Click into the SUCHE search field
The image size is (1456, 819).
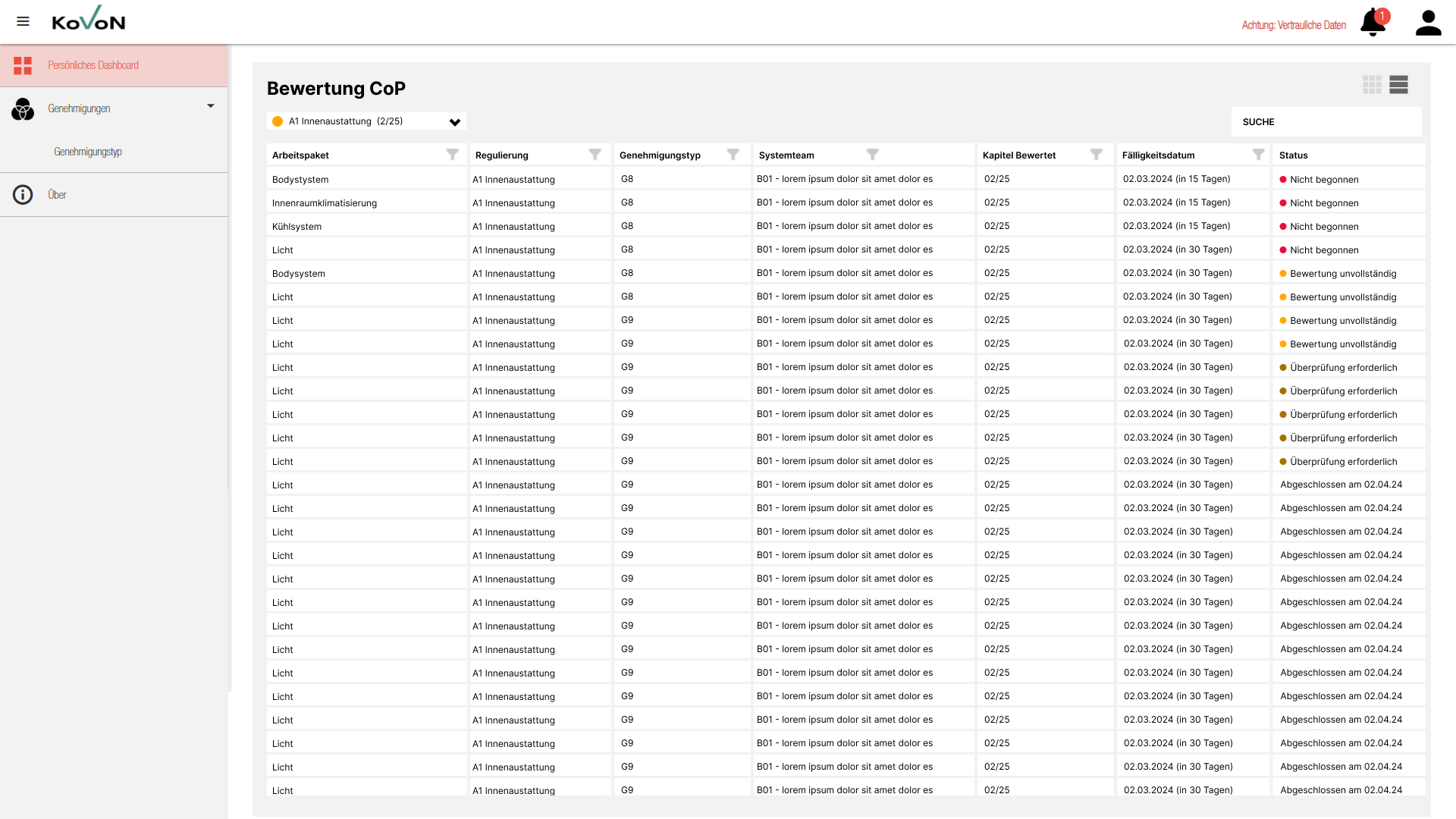tap(1326, 122)
